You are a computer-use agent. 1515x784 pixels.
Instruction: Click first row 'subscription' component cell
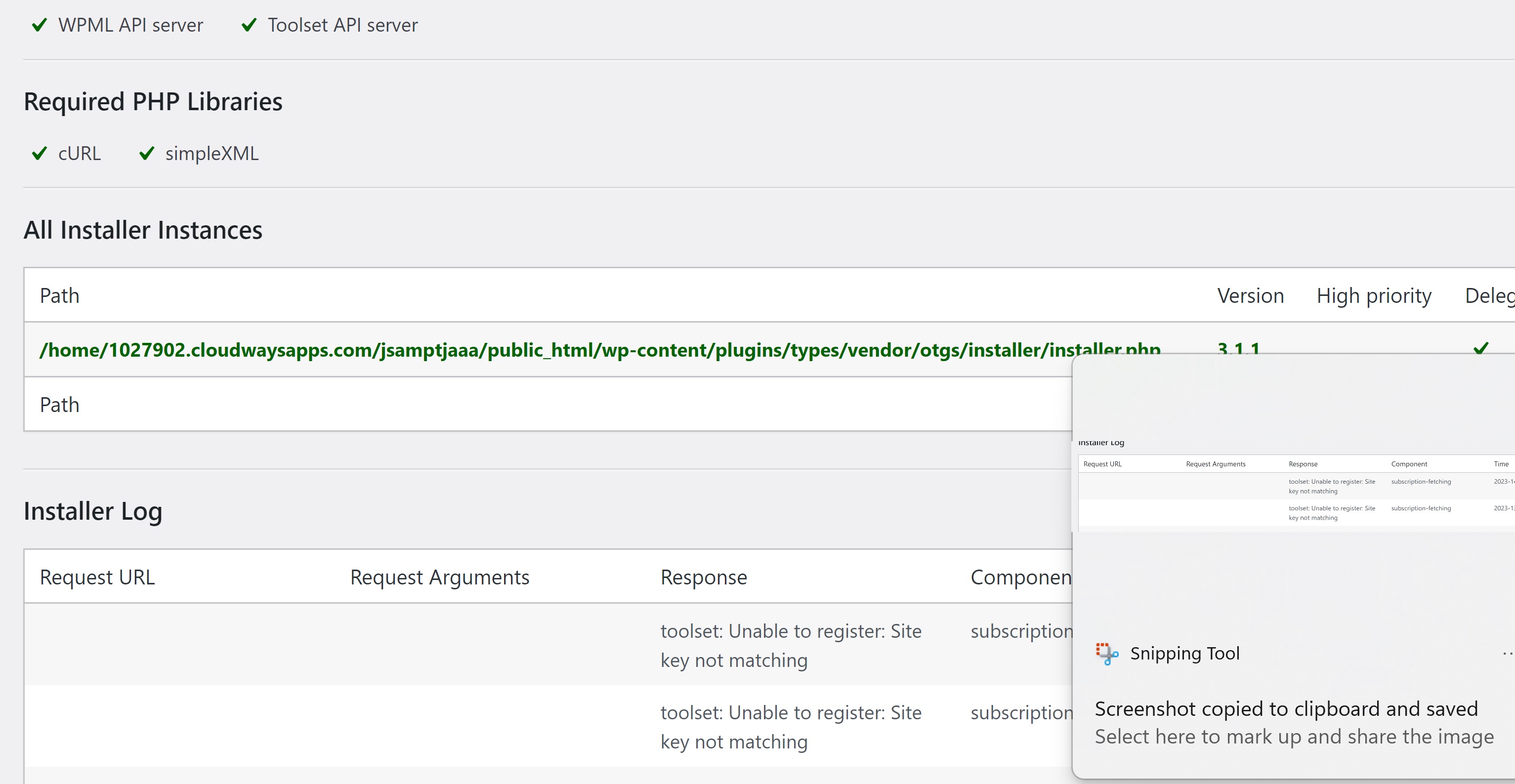1021,631
